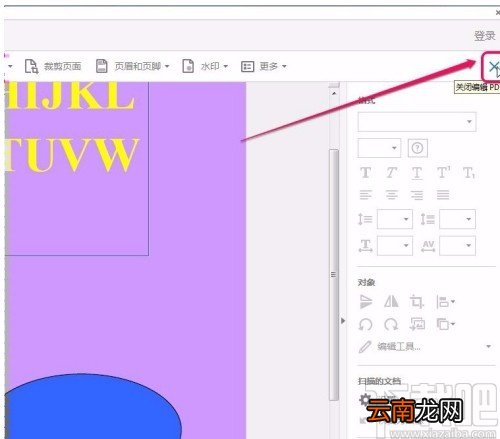Click the yellow TUVW text in document
This screenshot has width=500, height=439.
(71, 155)
